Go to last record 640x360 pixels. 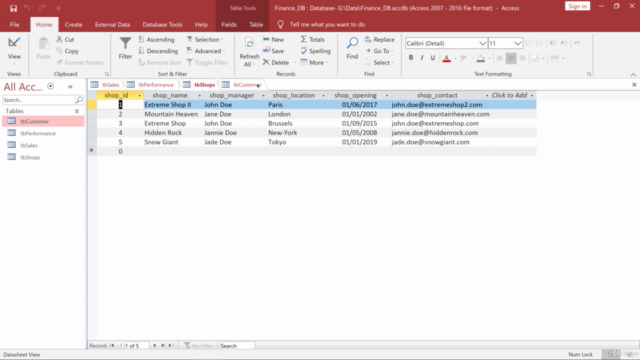tap(163, 346)
